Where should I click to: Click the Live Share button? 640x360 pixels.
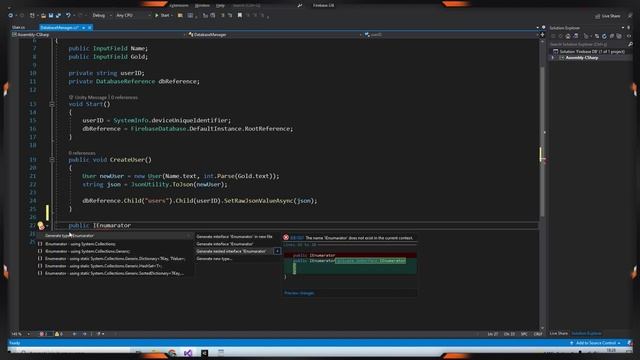pos(607,16)
